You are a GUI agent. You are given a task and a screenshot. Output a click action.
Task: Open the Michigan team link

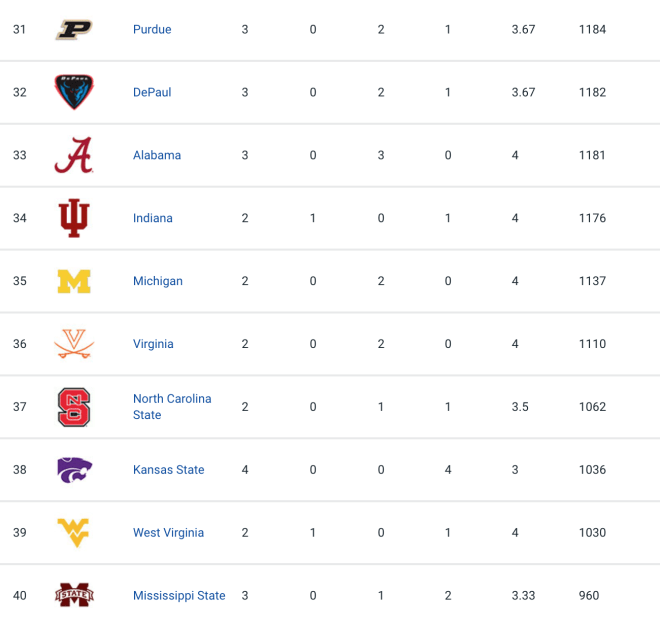pos(158,281)
